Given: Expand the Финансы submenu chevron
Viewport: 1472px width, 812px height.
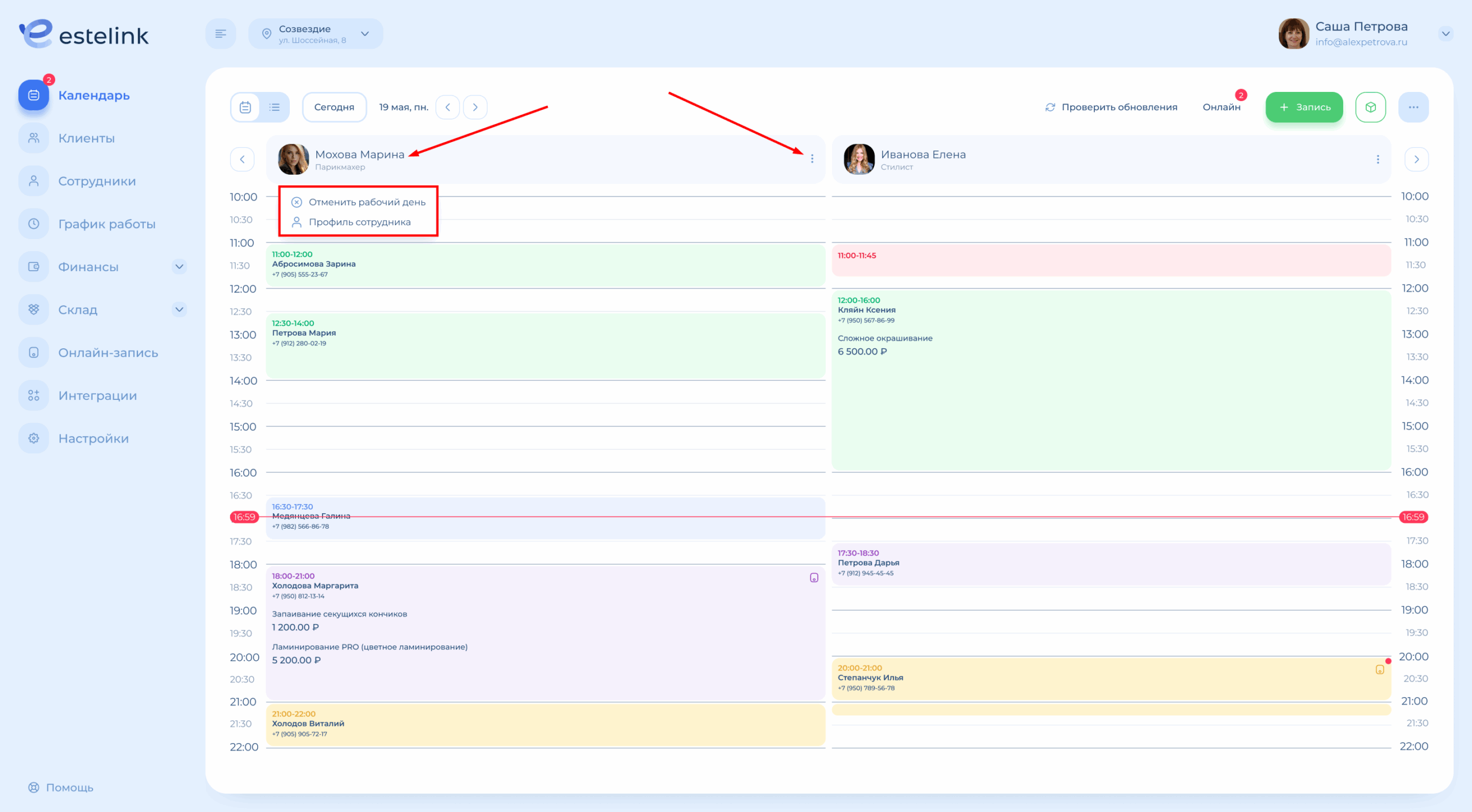Looking at the screenshot, I should [x=179, y=267].
